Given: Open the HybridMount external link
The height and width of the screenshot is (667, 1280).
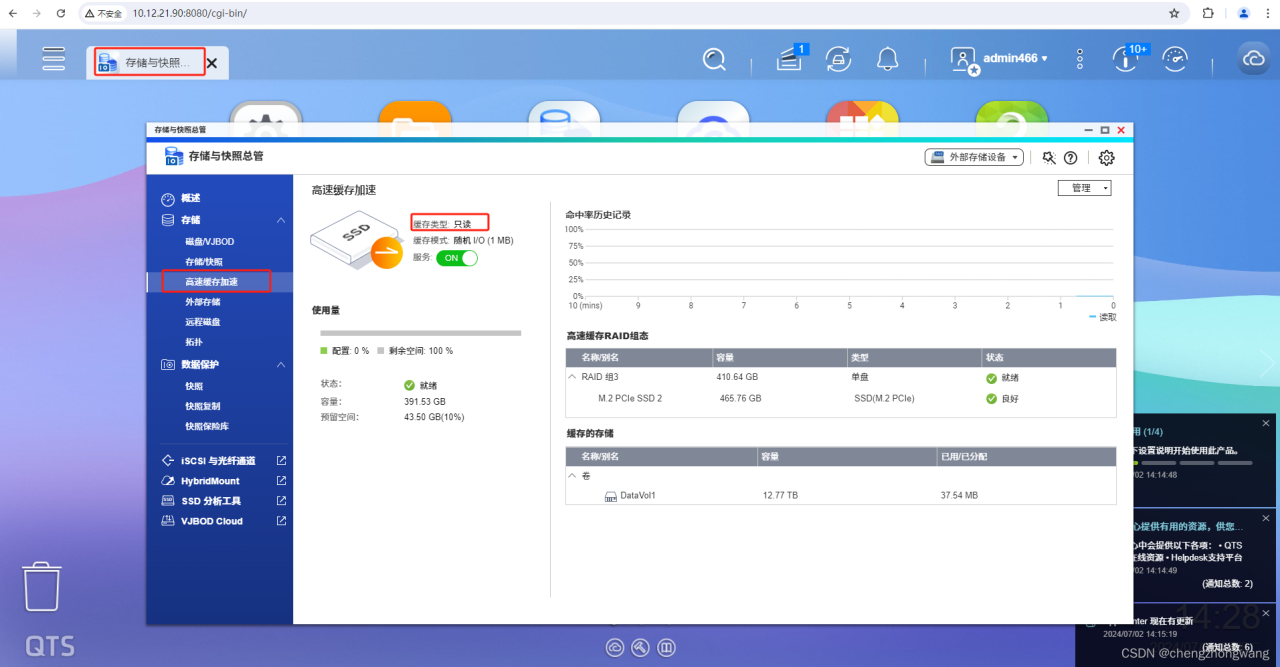Looking at the screenshot, I should [x=210, y=481].
